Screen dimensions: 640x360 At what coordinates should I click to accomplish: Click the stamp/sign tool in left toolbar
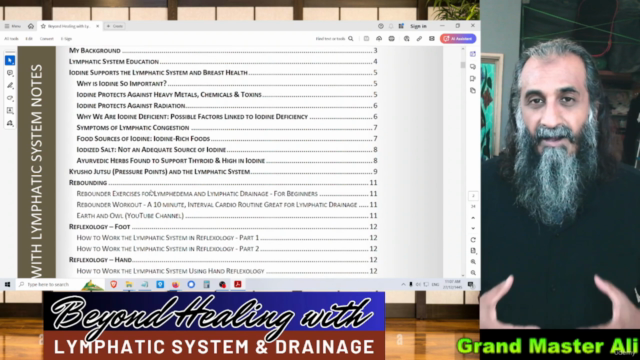point(10,123)
